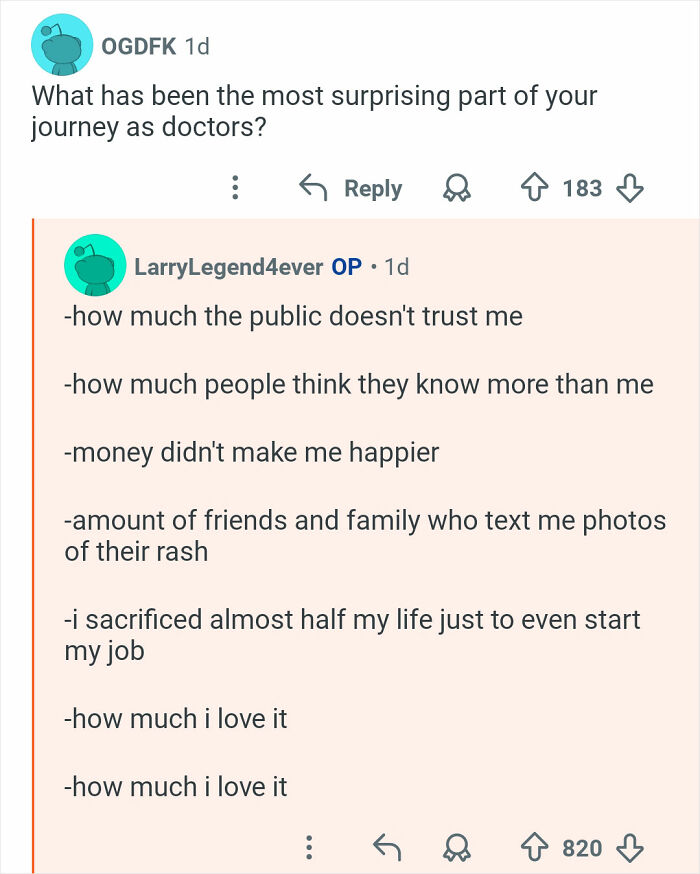Give an award to the post
This screenshot has width=700, height=874.
coord(458,188)
